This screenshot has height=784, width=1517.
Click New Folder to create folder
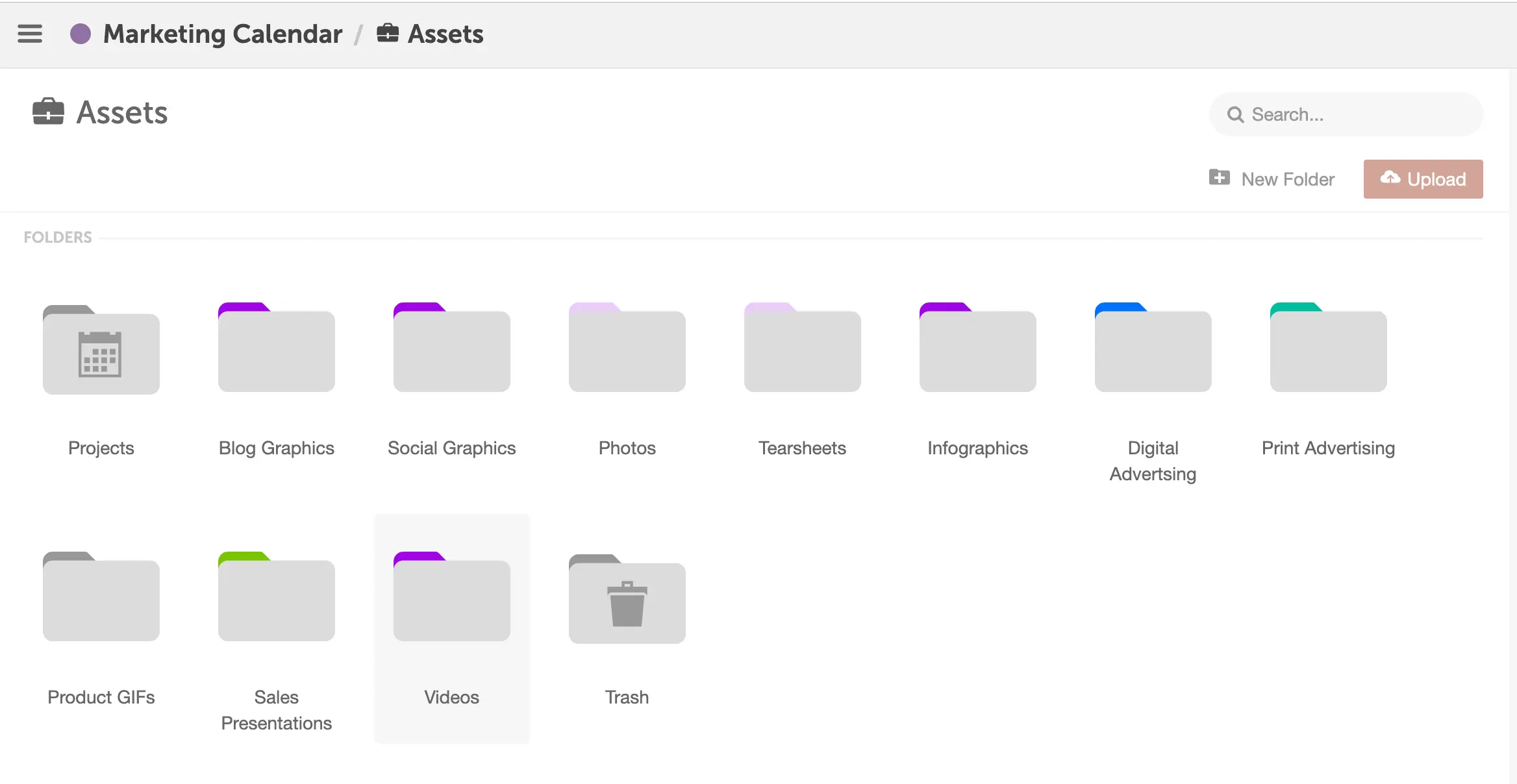(1270, 179)
